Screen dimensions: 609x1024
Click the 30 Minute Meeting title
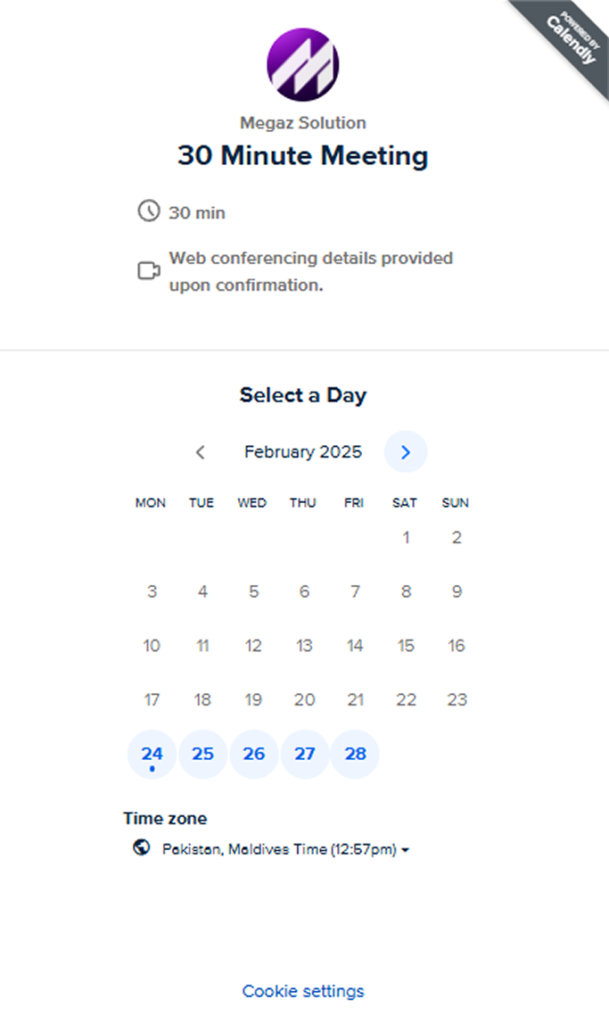pyautogui.click(x=303, y=156)
